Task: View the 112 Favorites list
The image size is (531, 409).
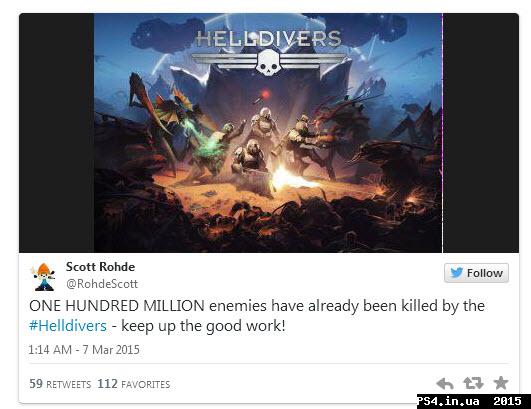Action: [134, 384]
